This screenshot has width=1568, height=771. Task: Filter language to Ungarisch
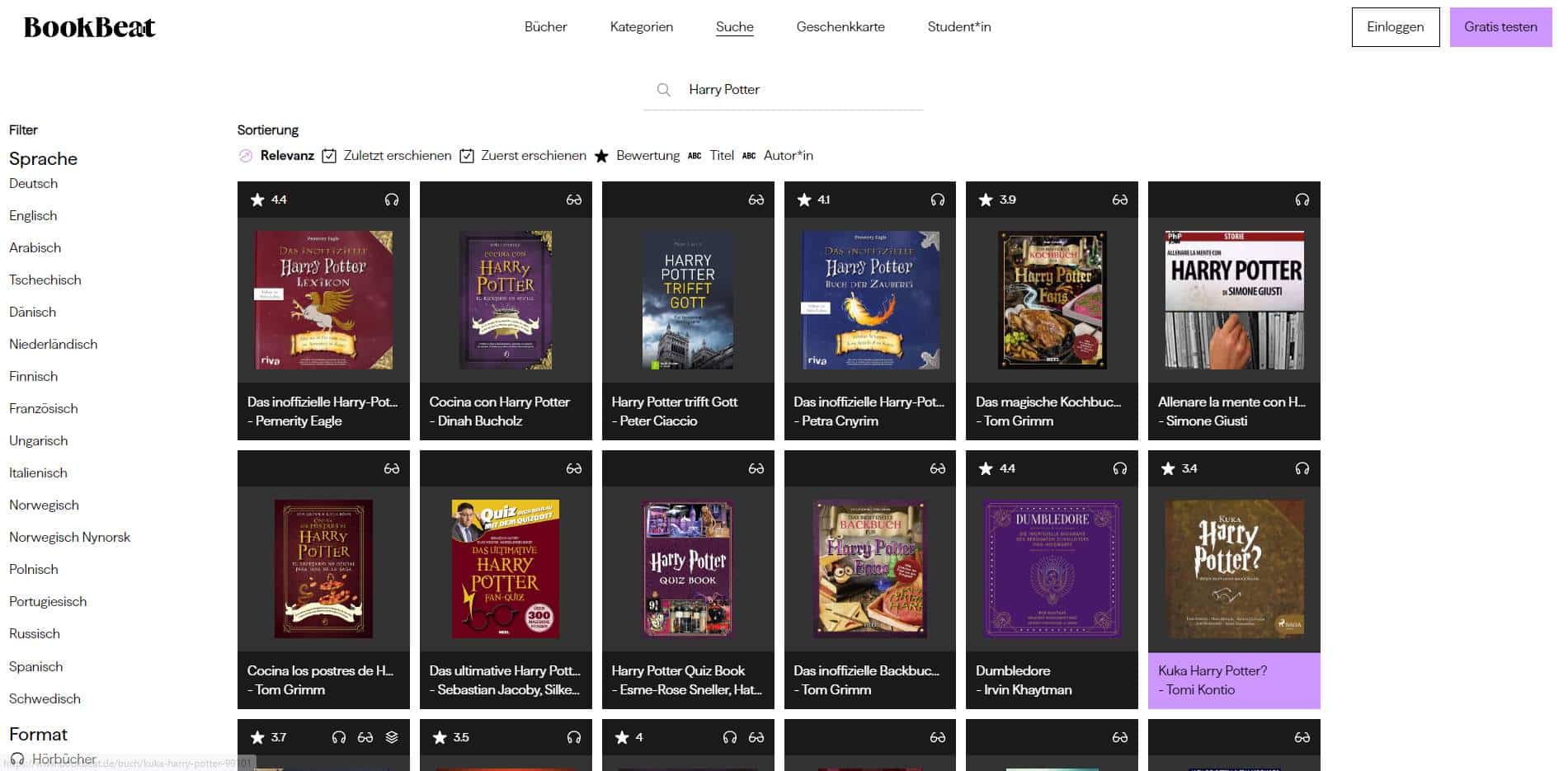[x=38, y=440]
